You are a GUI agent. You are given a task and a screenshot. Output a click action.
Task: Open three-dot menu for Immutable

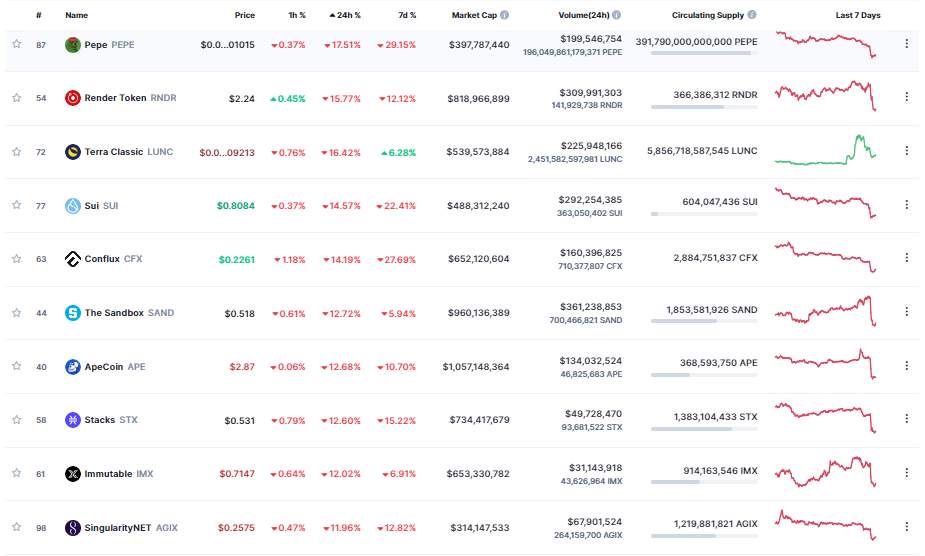pyautogui.click(x=907, y=472)
